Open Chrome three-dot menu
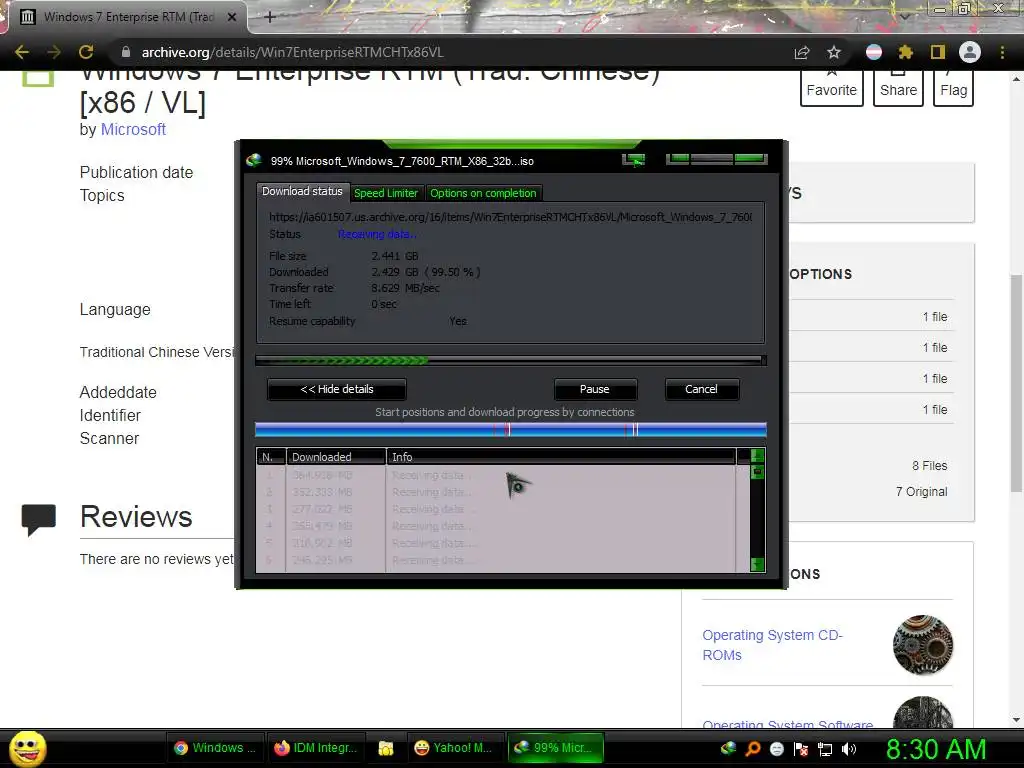This screenshot has height=768, width=1024. click(1002, 52)
